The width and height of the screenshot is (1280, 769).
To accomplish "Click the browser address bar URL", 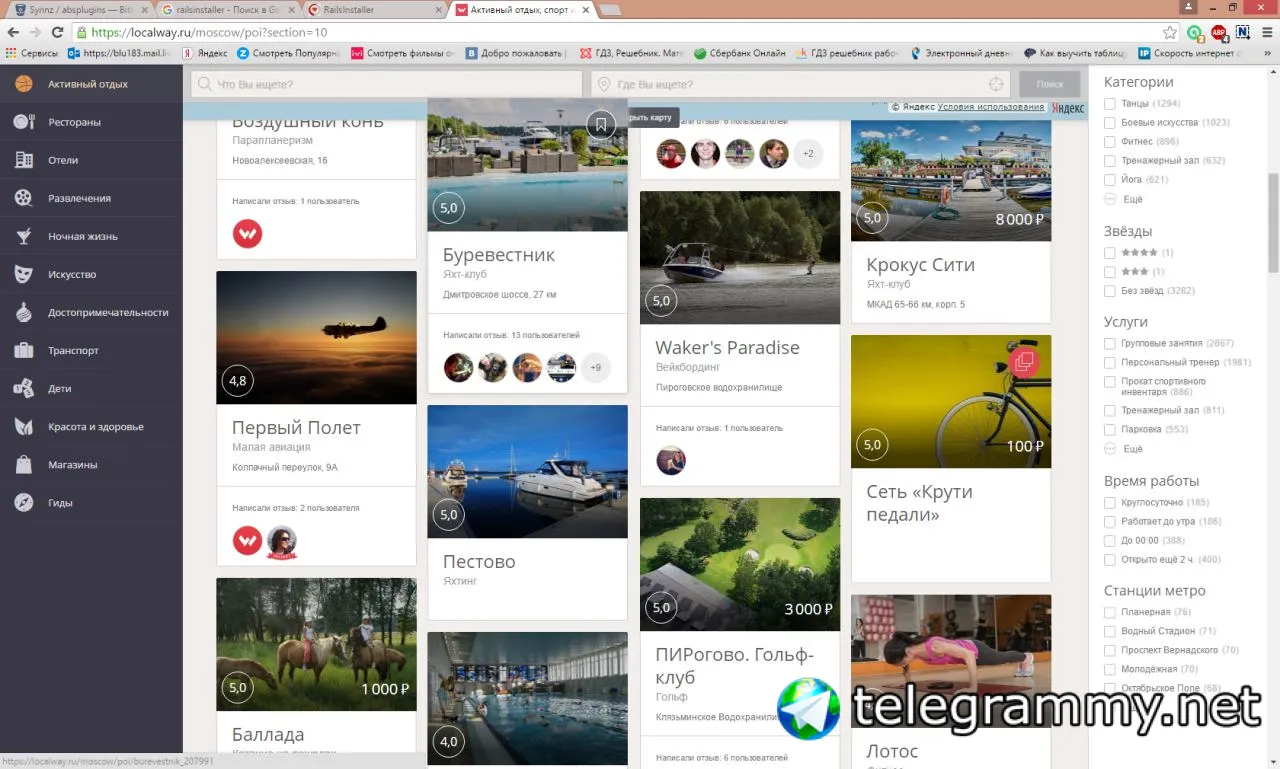I will pos(209,32).
